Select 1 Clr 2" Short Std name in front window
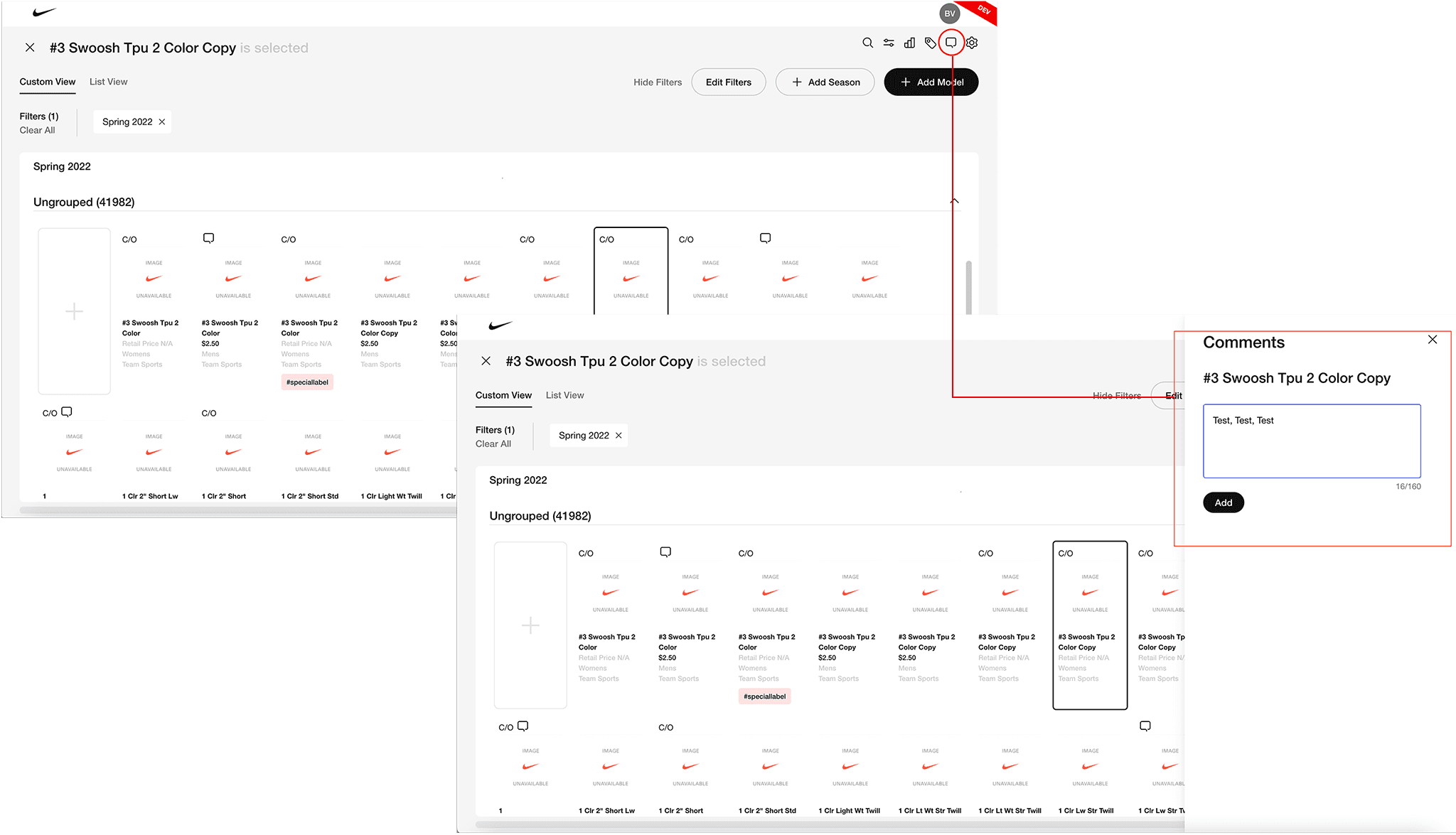This screenshot has height=835, width=1456. [x=767, y=810]
